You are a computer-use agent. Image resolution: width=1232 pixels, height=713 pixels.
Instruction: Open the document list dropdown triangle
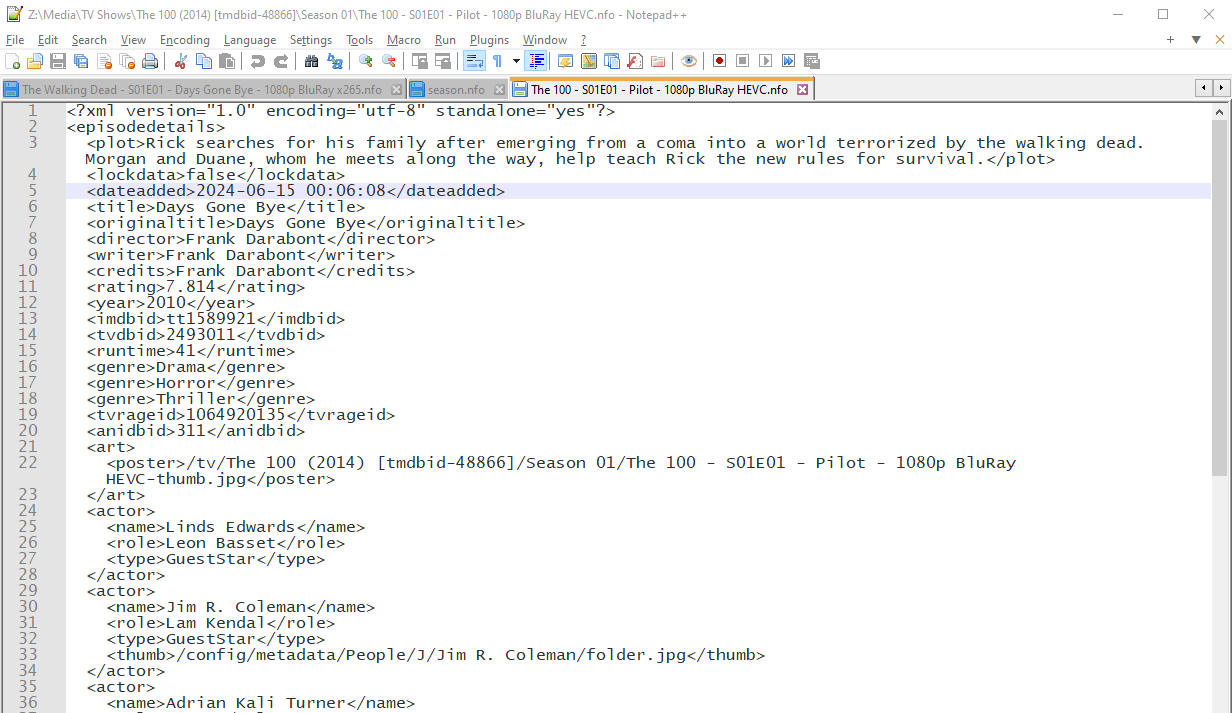point(1195,39)
